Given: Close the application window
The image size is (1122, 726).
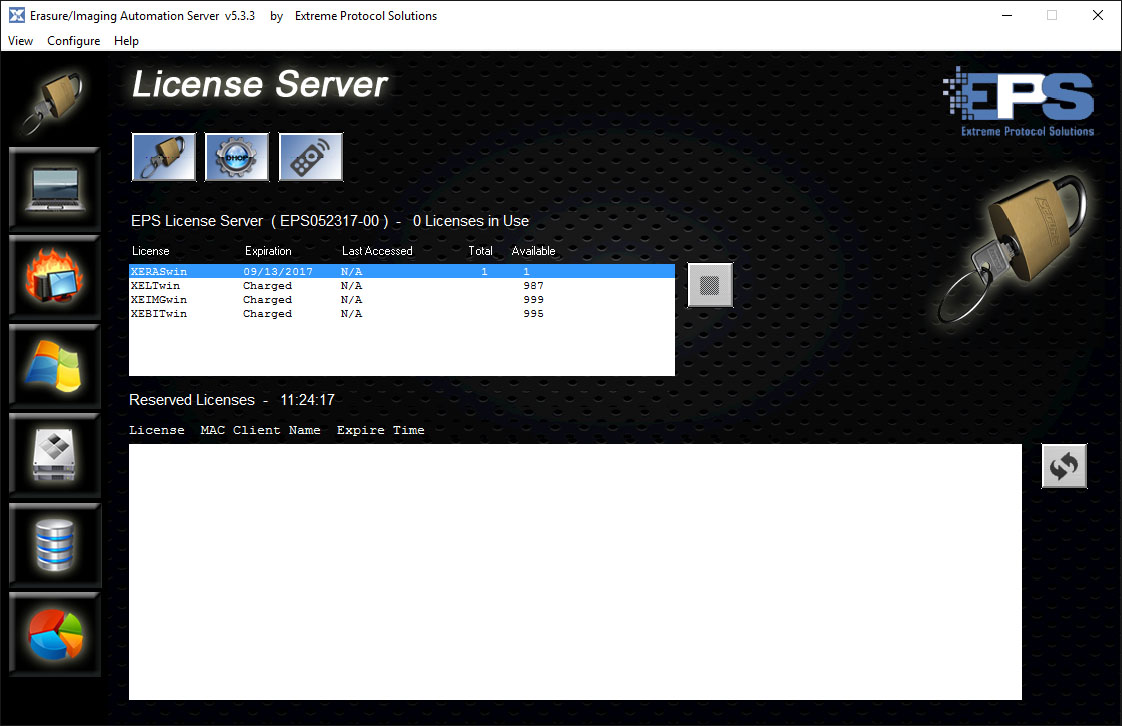Looking at the screenshot, I should pos(1098,15).
